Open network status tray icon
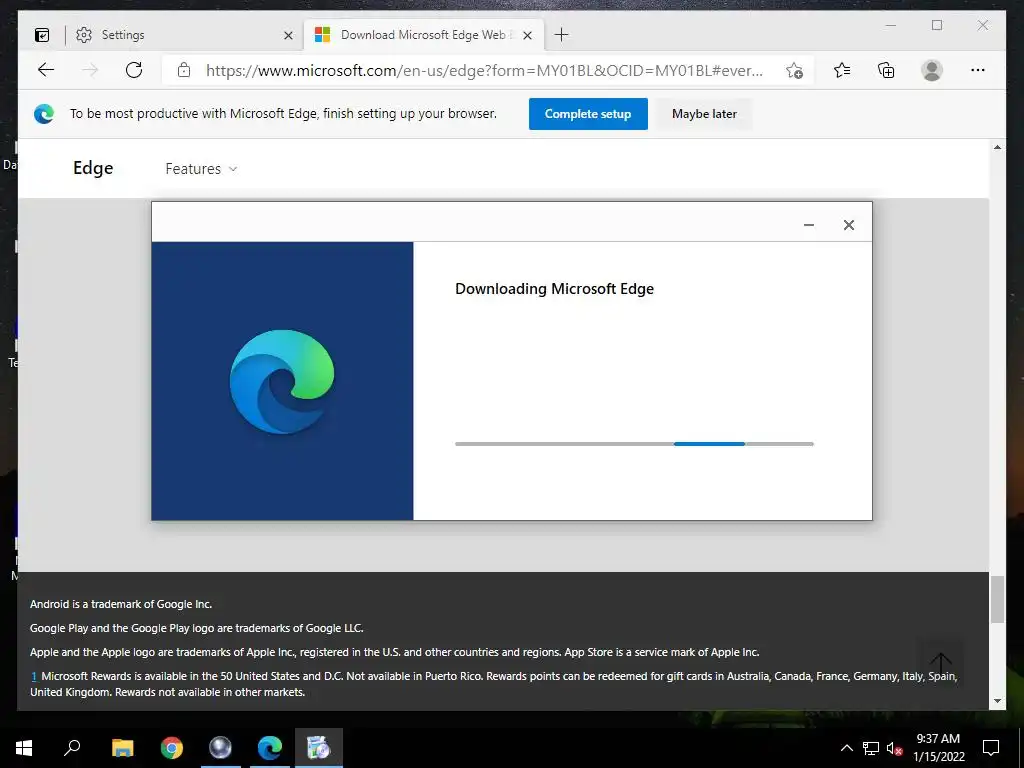 click(x=871, y=748)
